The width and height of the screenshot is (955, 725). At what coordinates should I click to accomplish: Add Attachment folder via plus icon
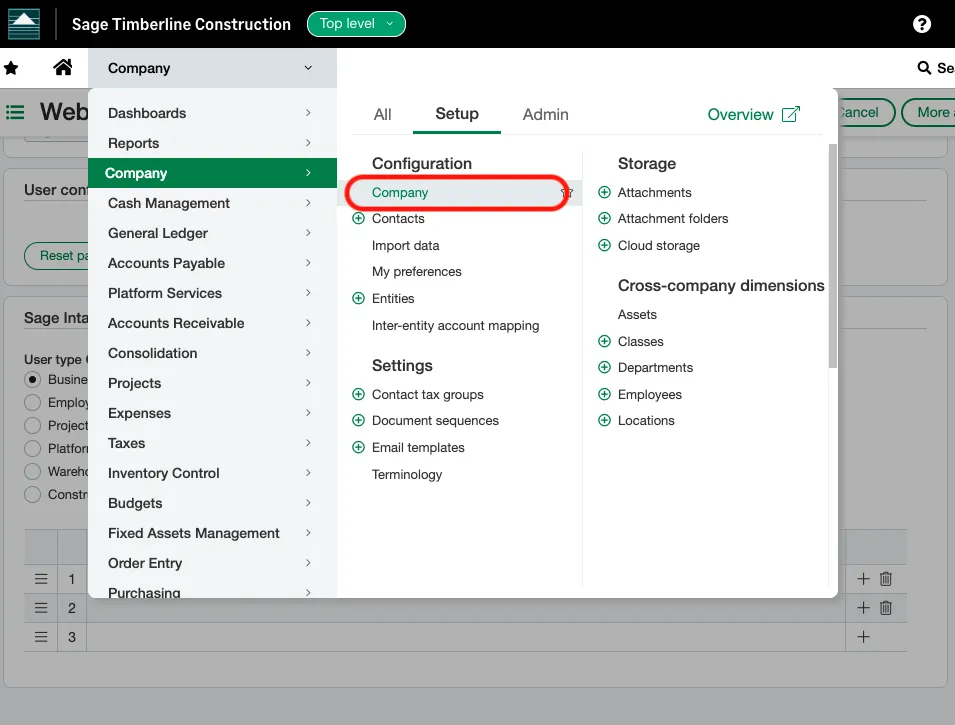click(604, 218)
